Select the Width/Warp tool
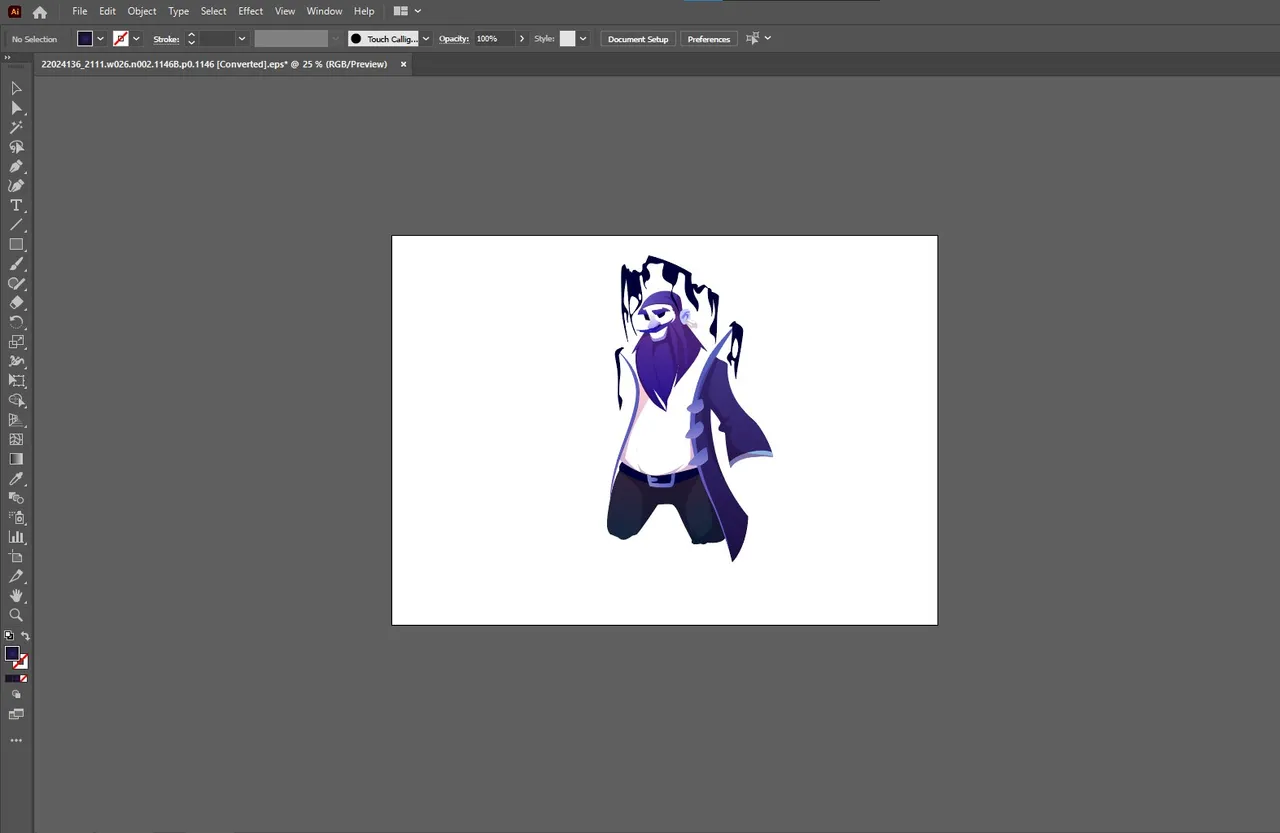1280x833 pixels. coord(16,361)
